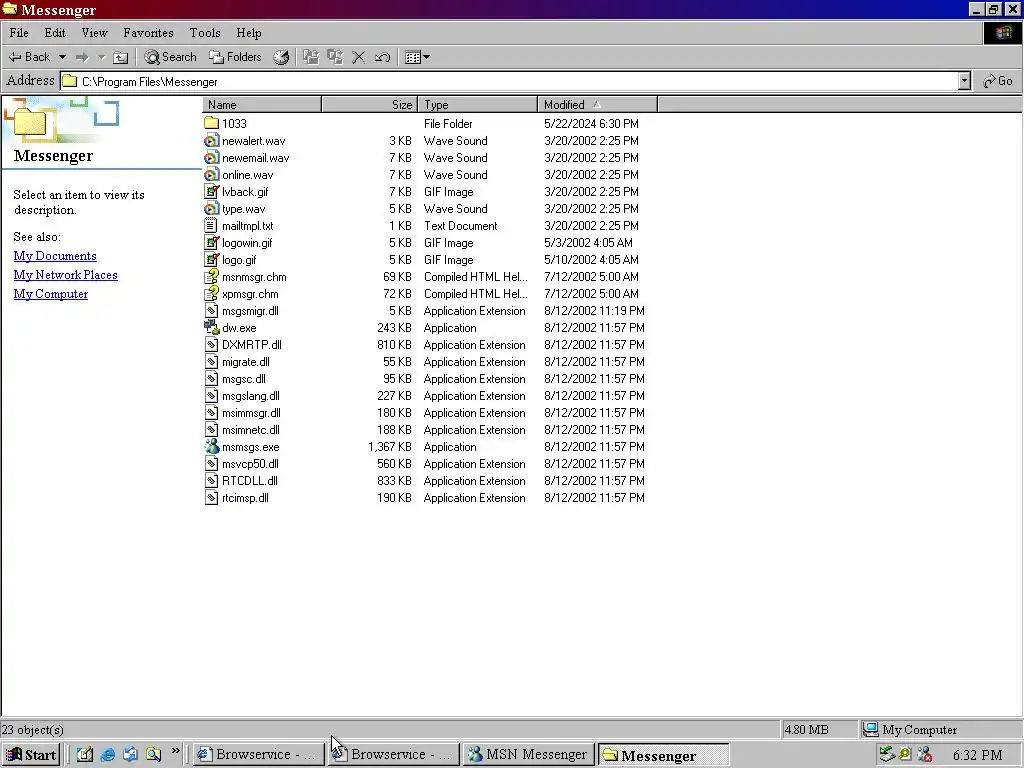Expand the Quick Launch overflow chevron

(175, 752)
